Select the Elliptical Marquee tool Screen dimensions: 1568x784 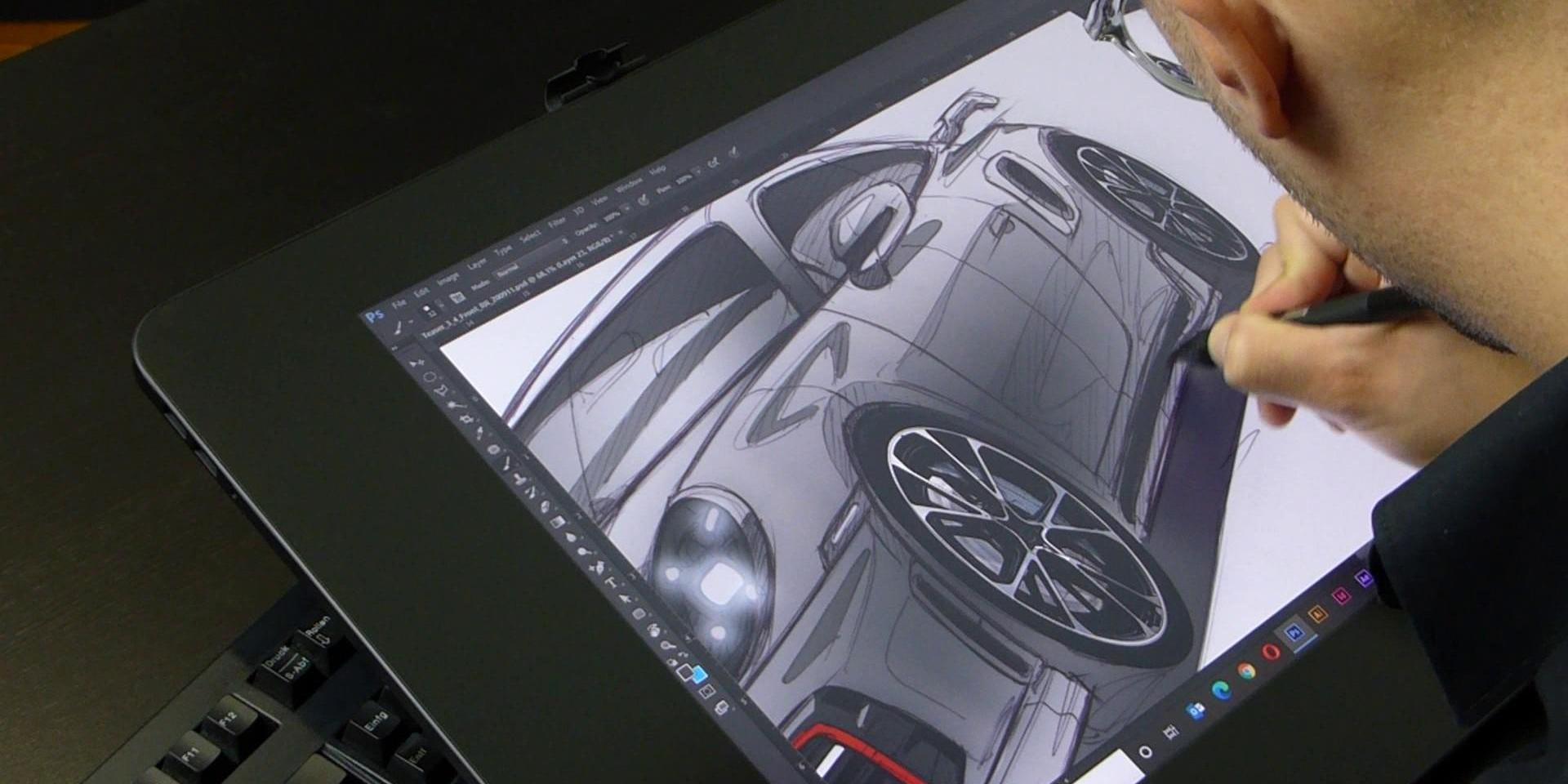(430, 376)
